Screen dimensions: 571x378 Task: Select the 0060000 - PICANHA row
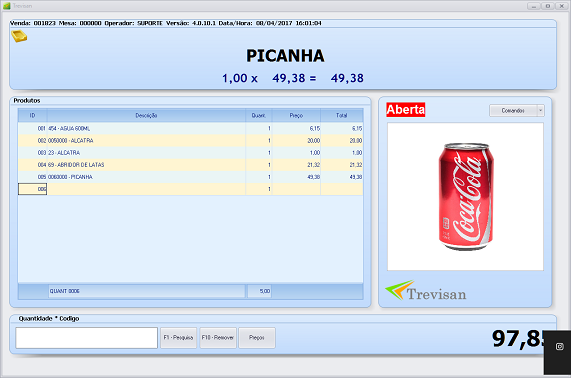pyautogui.click(x=190, y=177)
